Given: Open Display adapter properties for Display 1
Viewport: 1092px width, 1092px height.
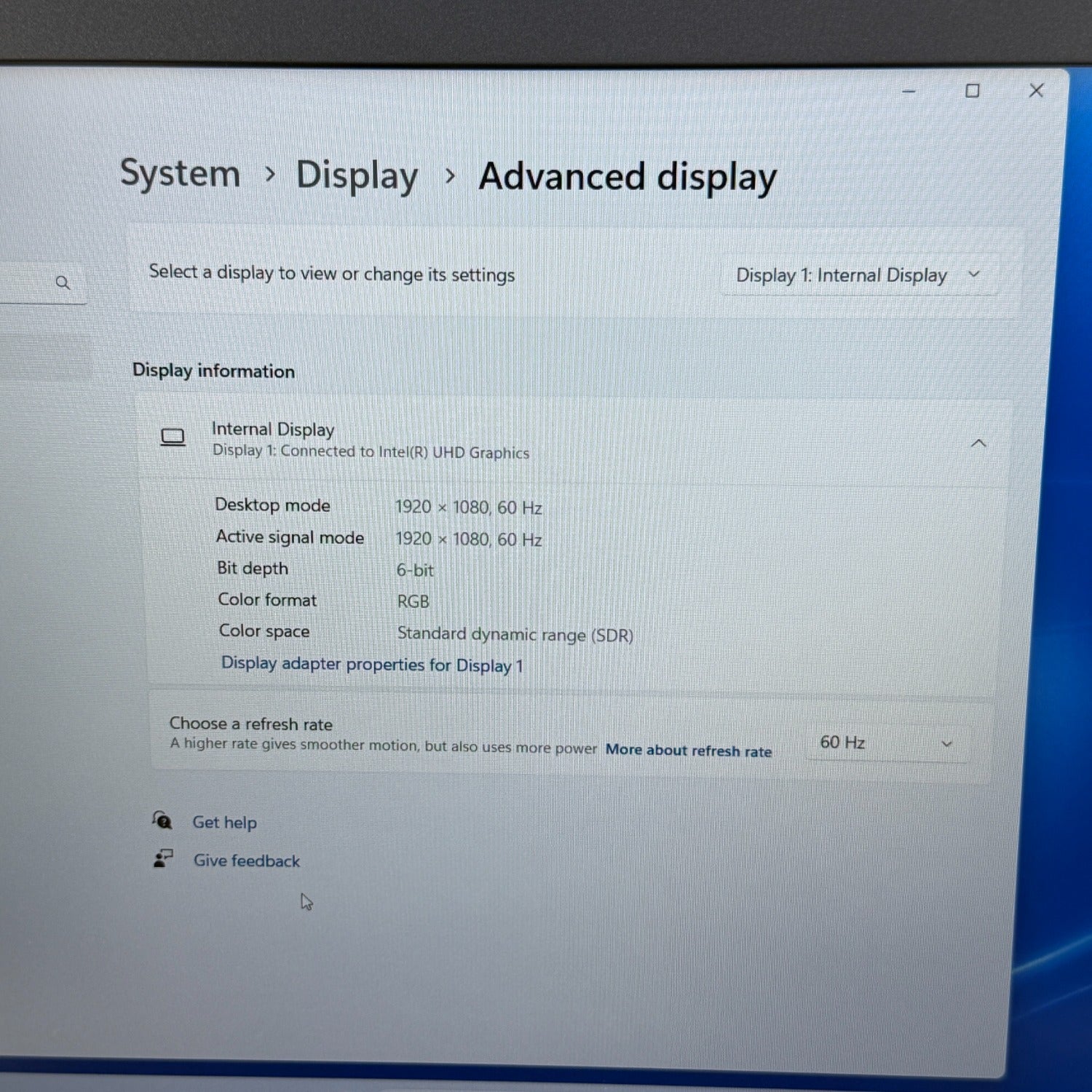Looking at the screenshot, I should (x=372, y=665).
